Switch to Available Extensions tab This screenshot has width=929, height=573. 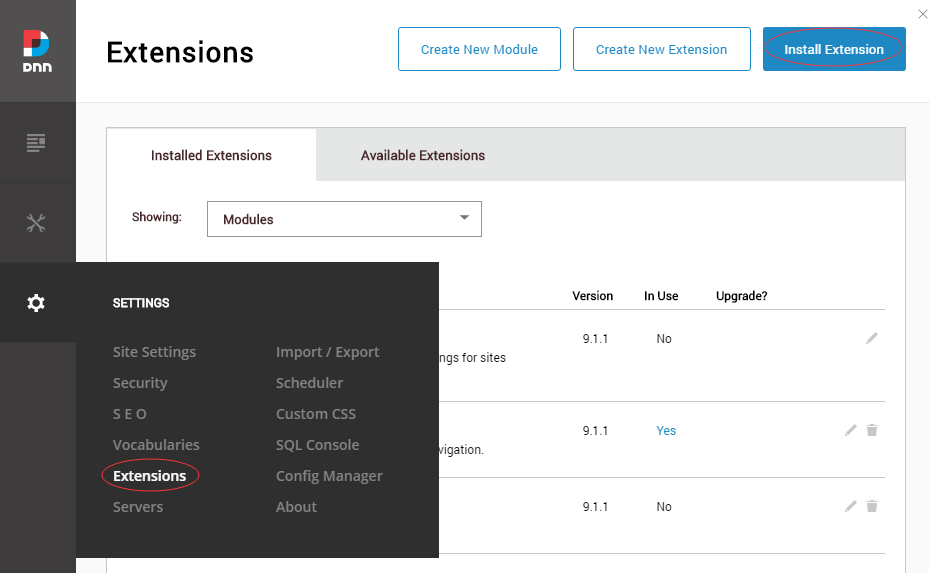(422, 155)
